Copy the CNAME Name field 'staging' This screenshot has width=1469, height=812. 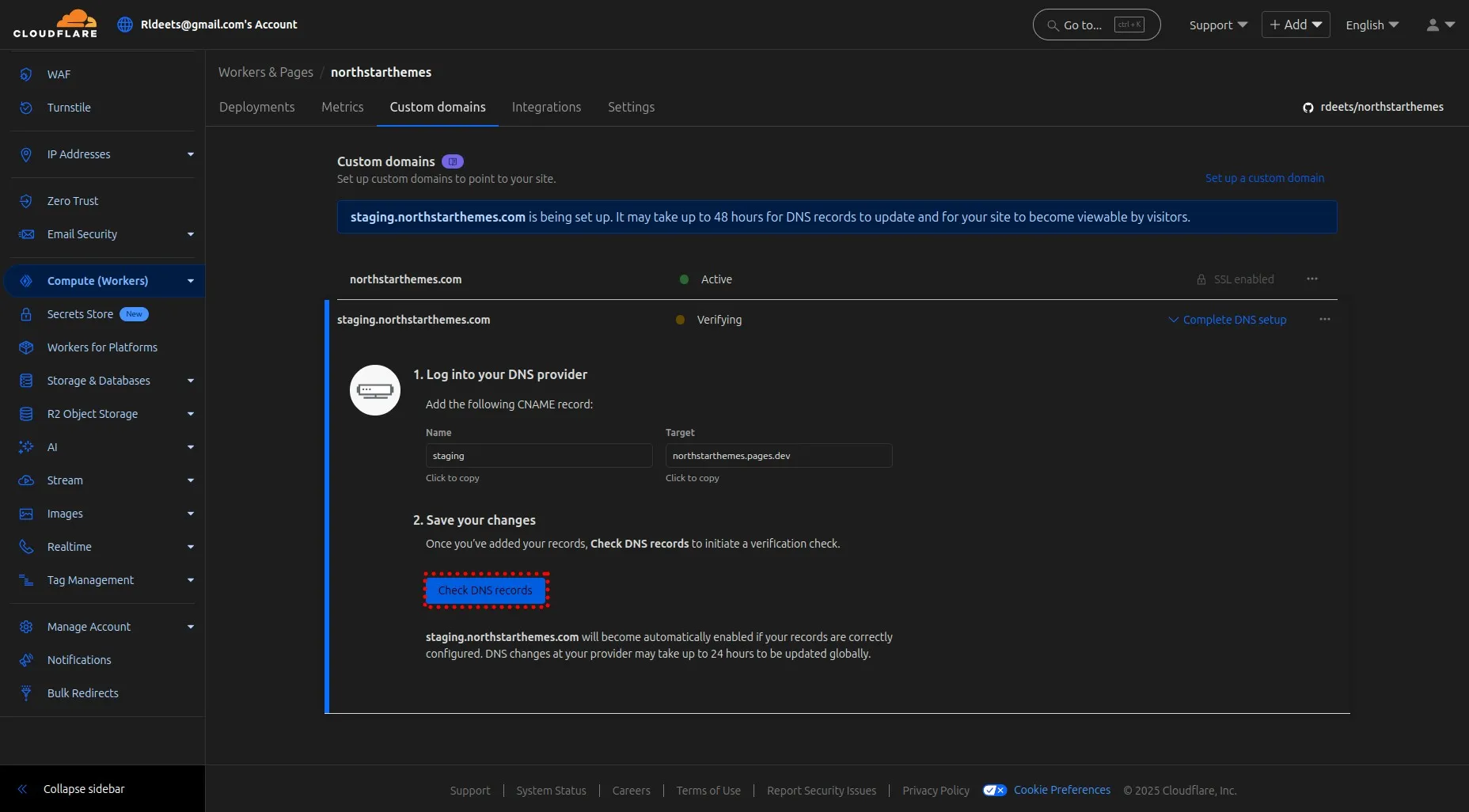click(x=539, y=456)
